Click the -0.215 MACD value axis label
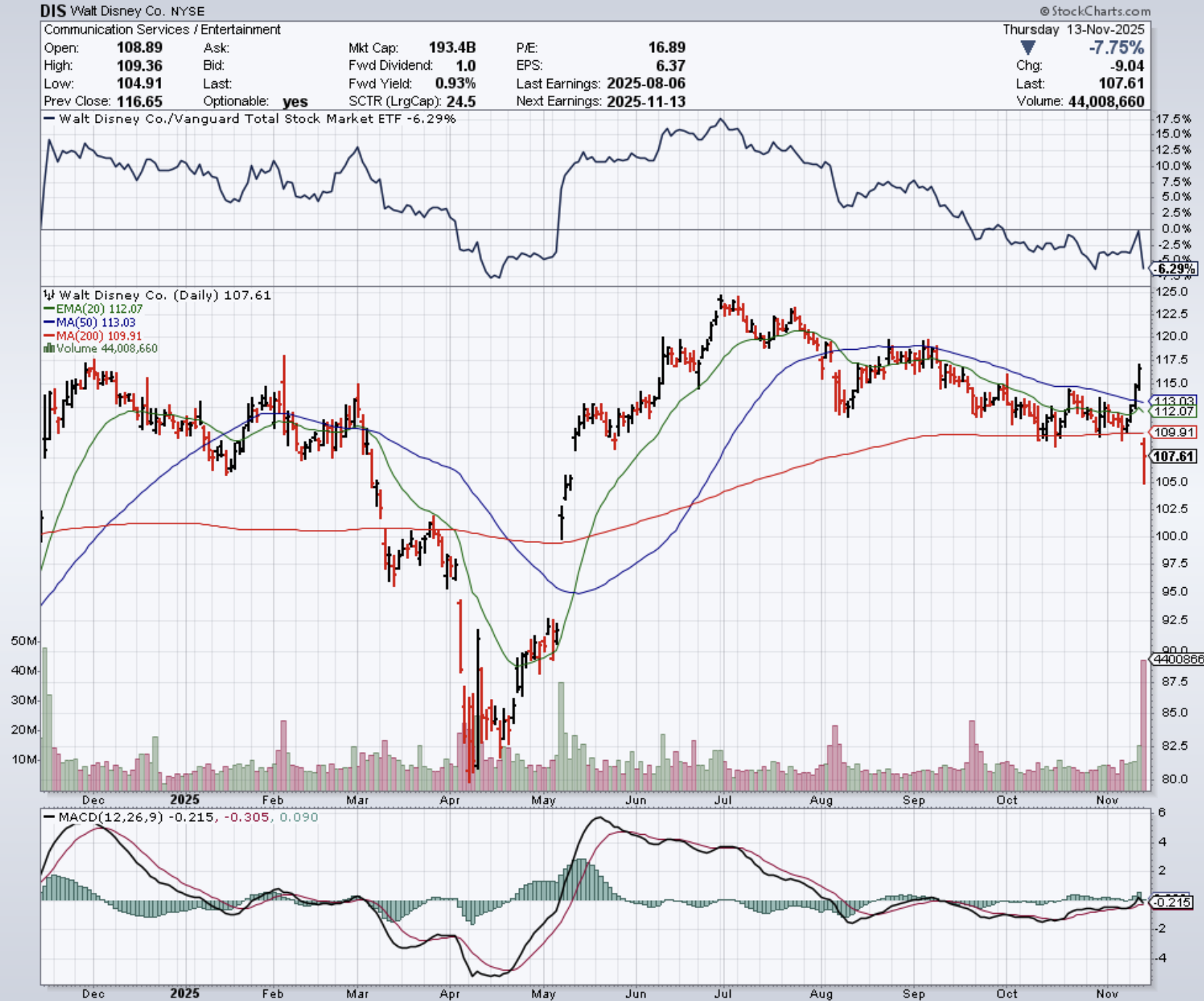 (1172, 902)
